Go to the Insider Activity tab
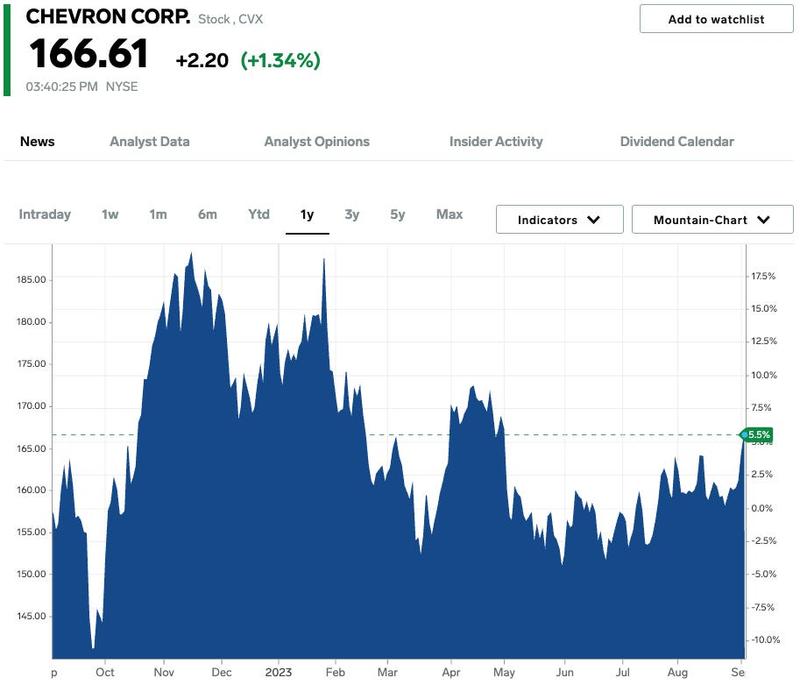This screenshot has width=800, height=683. (x=496, y=141)
